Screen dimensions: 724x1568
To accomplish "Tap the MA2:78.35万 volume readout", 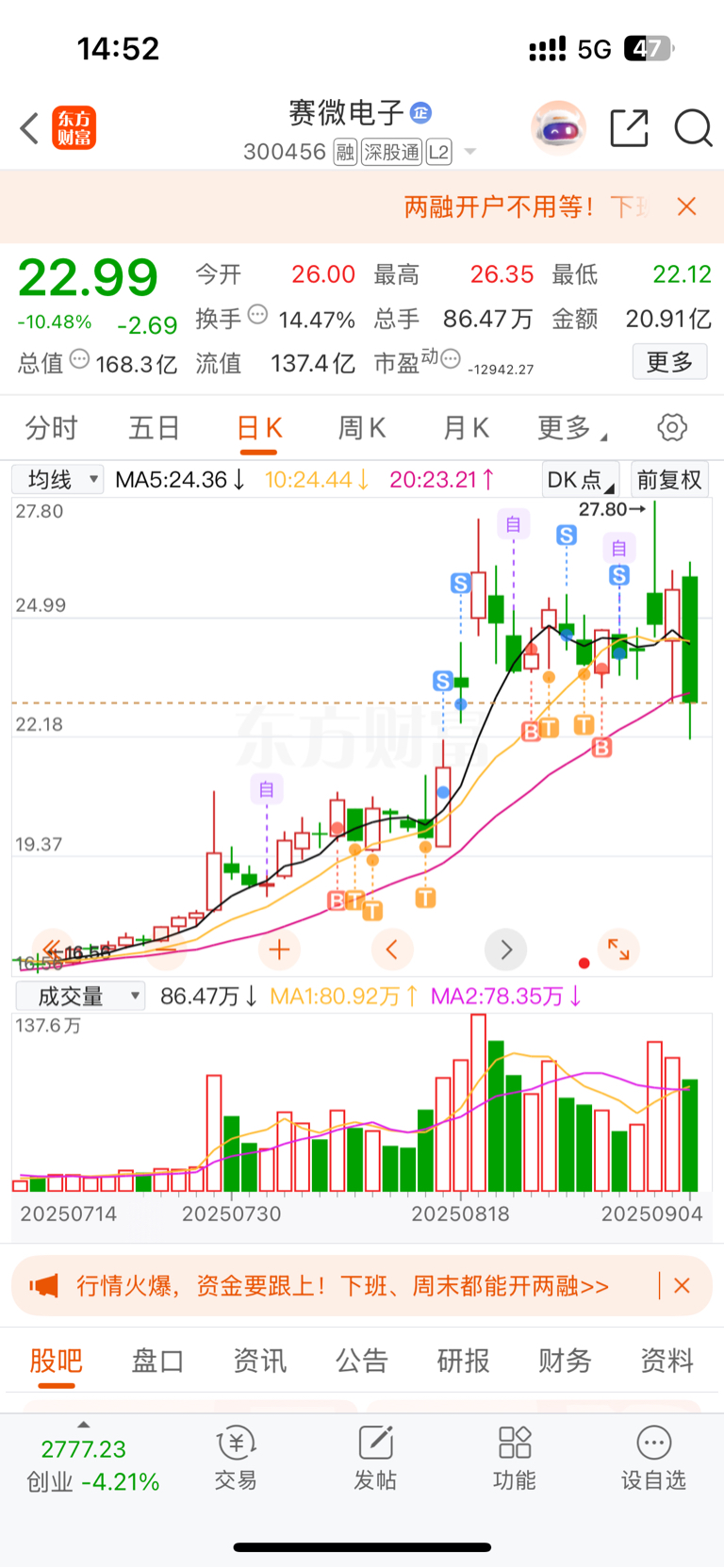I will pos(506,996).
